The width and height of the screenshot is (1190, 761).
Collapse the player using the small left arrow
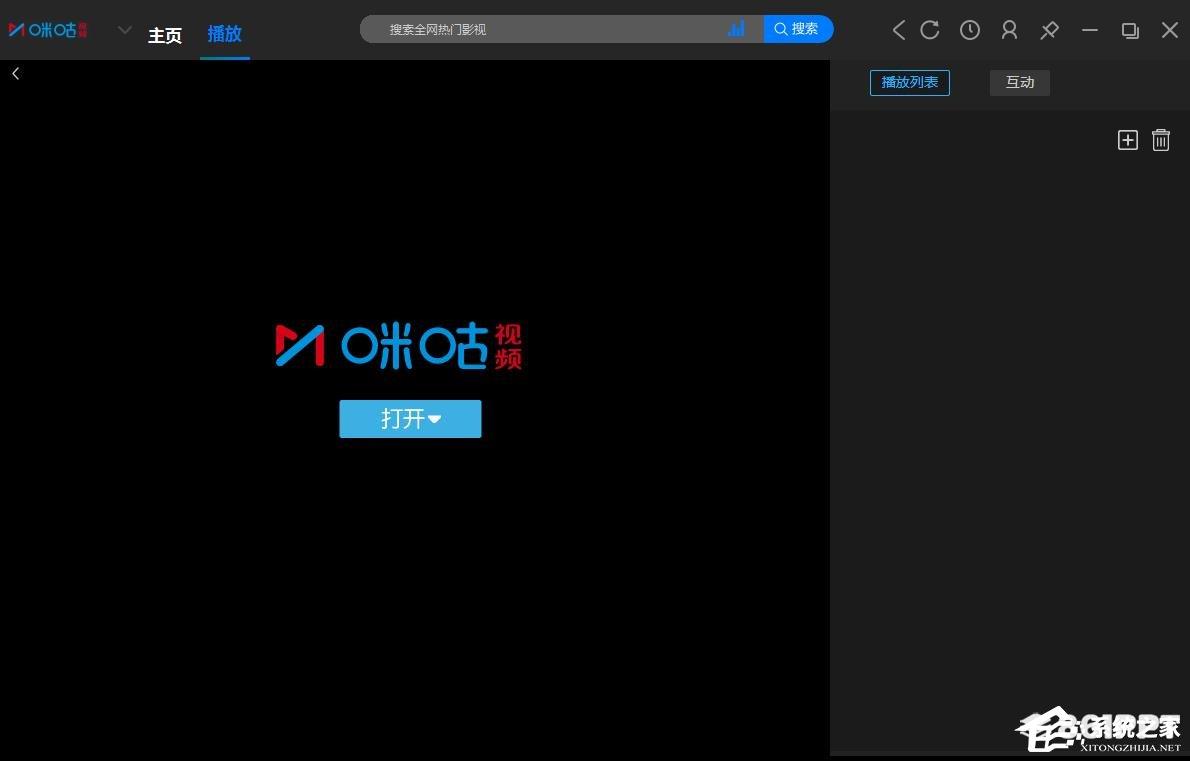[x=15, y=73]
